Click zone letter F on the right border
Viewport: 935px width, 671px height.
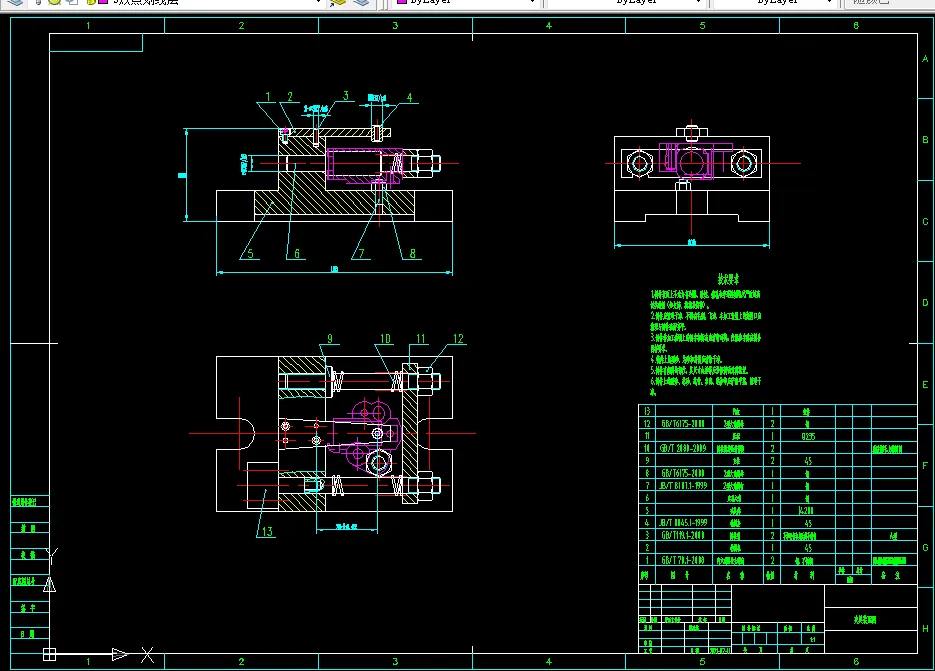point(925,465)
